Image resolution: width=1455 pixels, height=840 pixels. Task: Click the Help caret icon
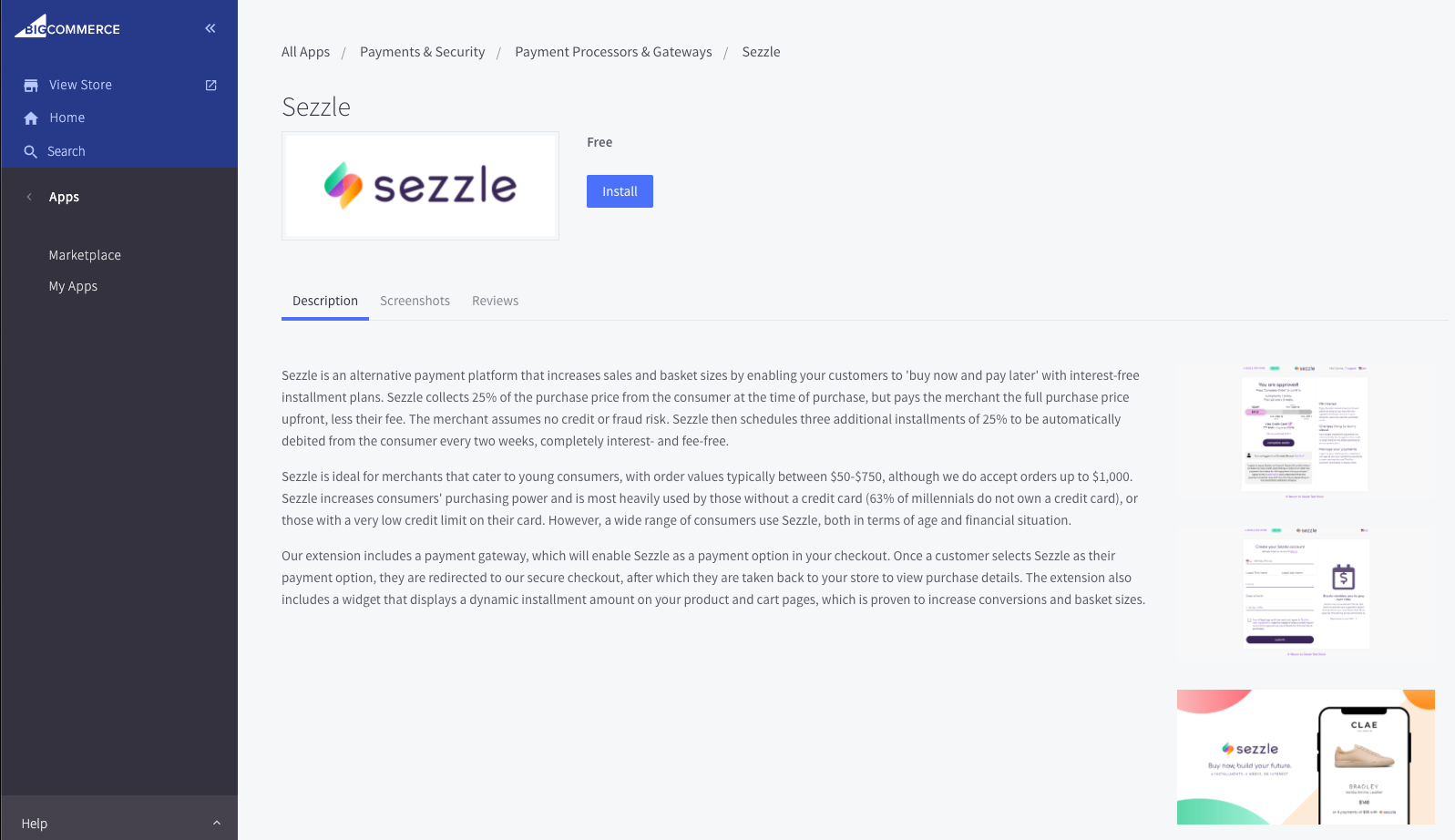(x=217, y=822)
